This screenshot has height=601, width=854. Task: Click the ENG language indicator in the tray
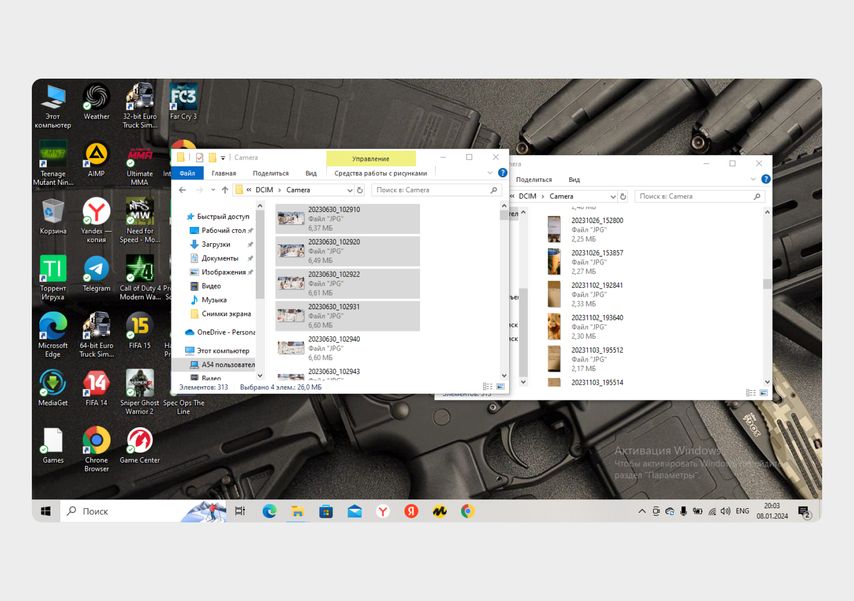click(742, 511)
